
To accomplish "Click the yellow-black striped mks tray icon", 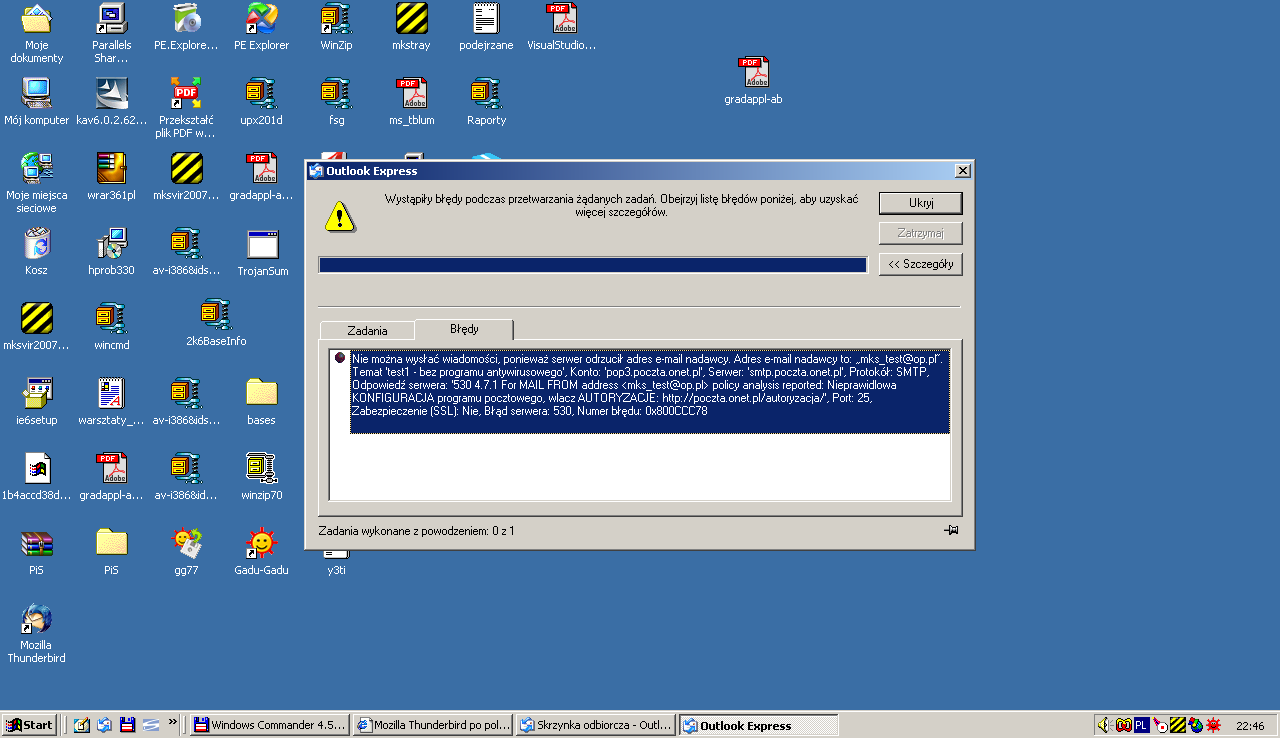I will [1178, 725].
